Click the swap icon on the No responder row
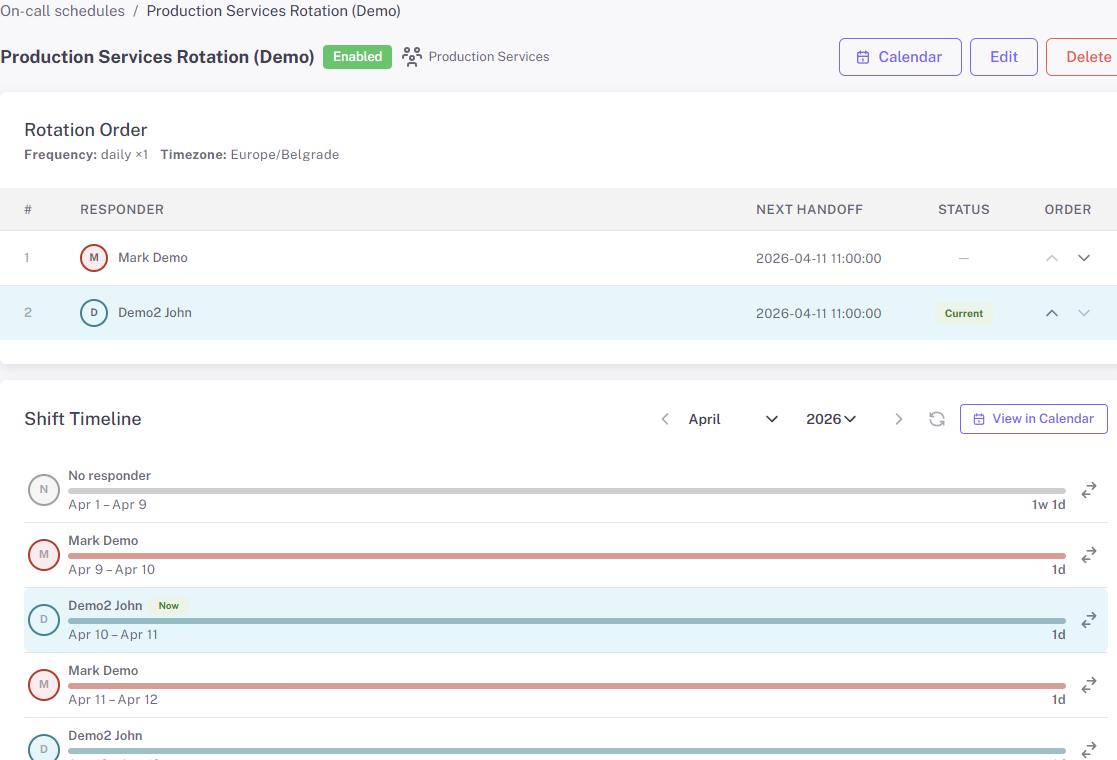Viewport: 1117px width, 760px height. [1088, 490]
